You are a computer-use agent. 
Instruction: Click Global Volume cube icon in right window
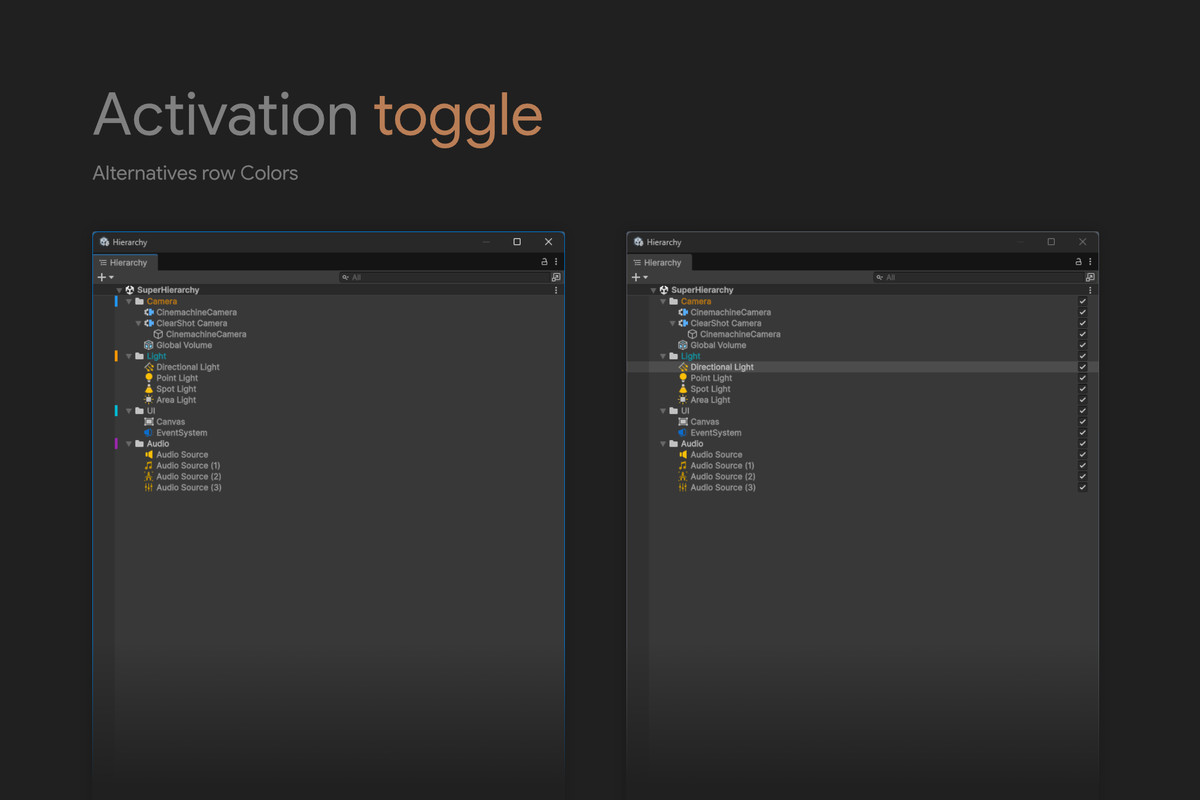pos(683,345)
